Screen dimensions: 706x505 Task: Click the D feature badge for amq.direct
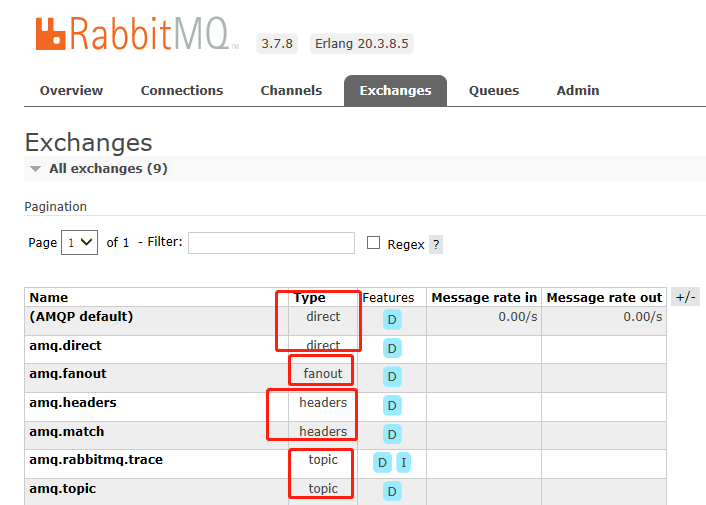[392, 348]
